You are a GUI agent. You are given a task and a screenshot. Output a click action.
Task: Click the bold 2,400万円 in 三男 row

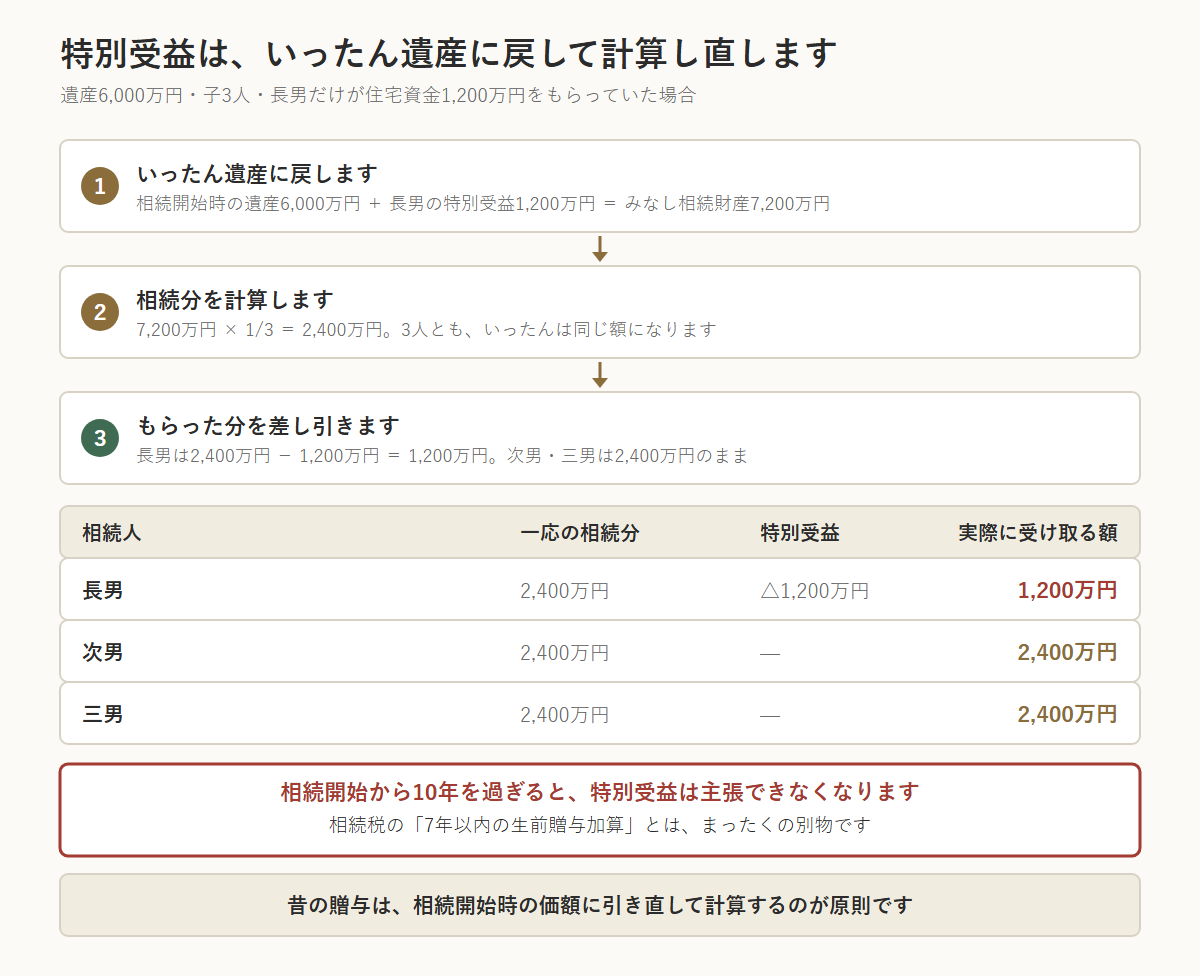point(1067,714)
